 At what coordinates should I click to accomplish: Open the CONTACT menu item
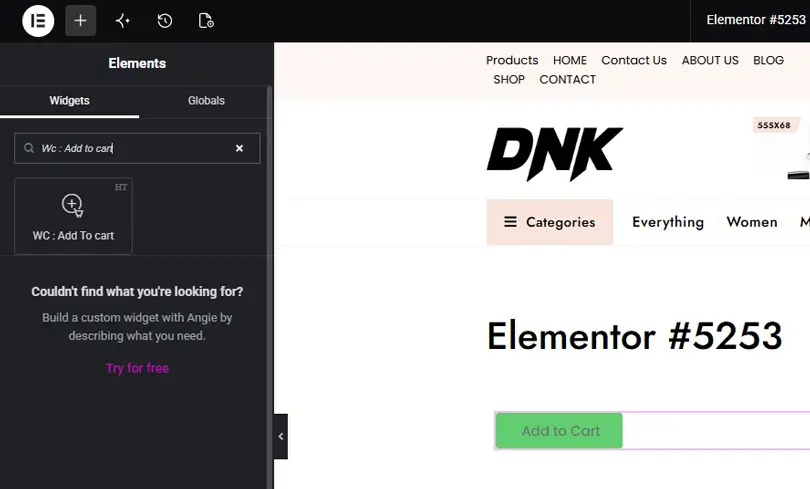(x=567, y=80)
